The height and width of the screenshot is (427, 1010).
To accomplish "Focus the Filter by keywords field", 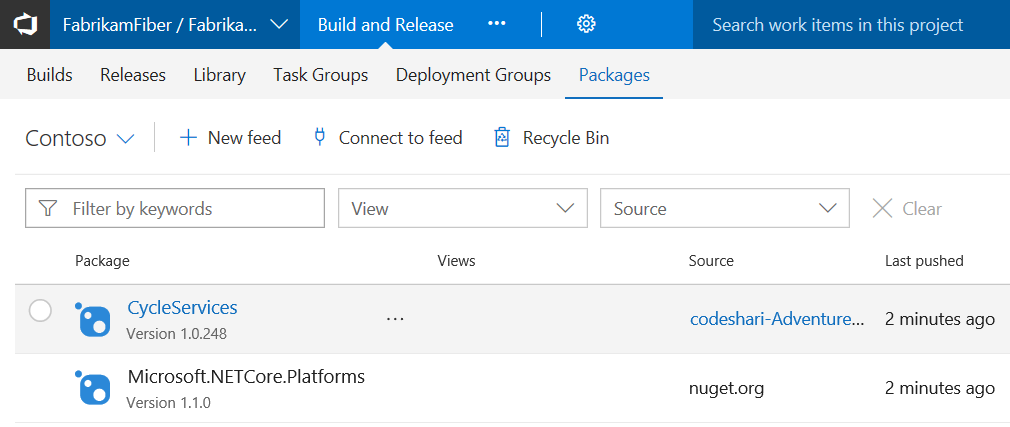I will coord(175,208).
